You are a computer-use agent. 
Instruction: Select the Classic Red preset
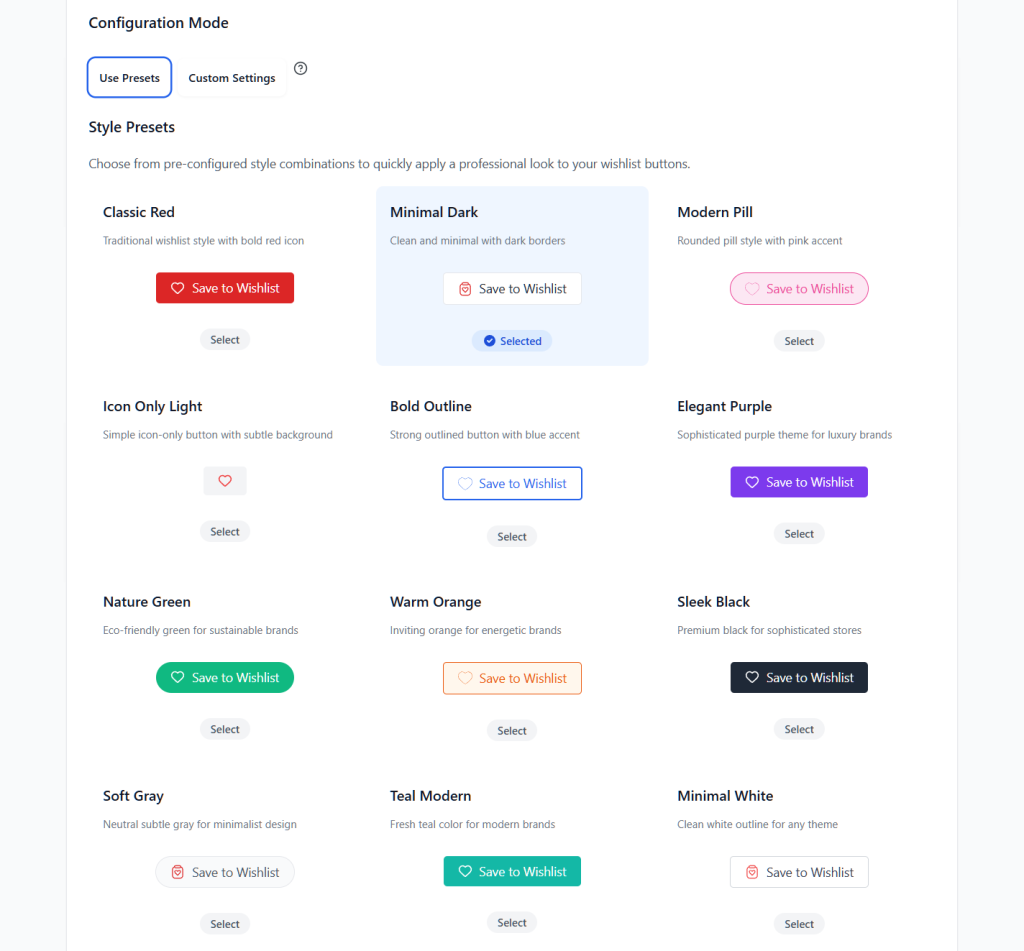[225, 339]
